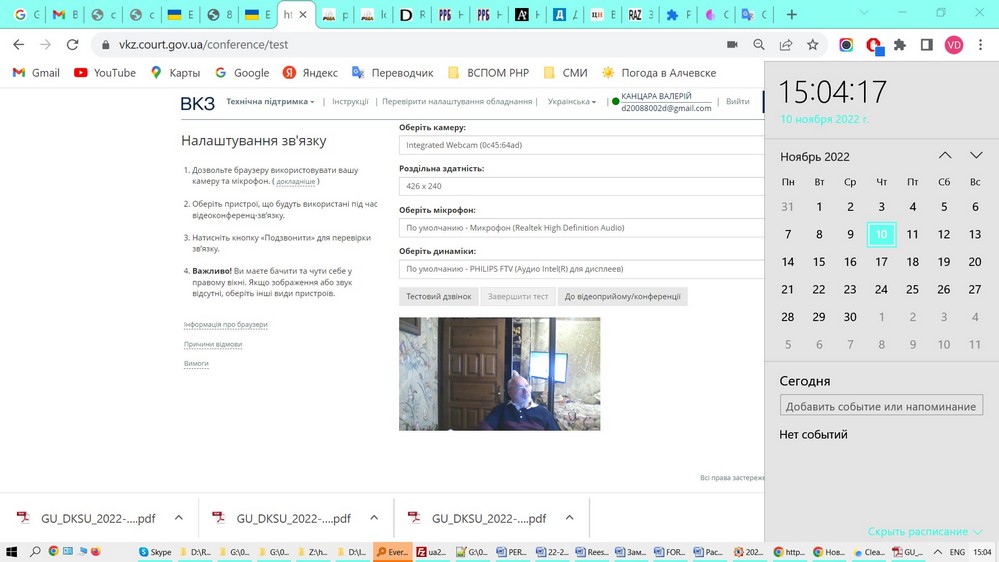Switch ENG input language in tray
The height and width of the screenshot is (562, 999).
(957, 552)
